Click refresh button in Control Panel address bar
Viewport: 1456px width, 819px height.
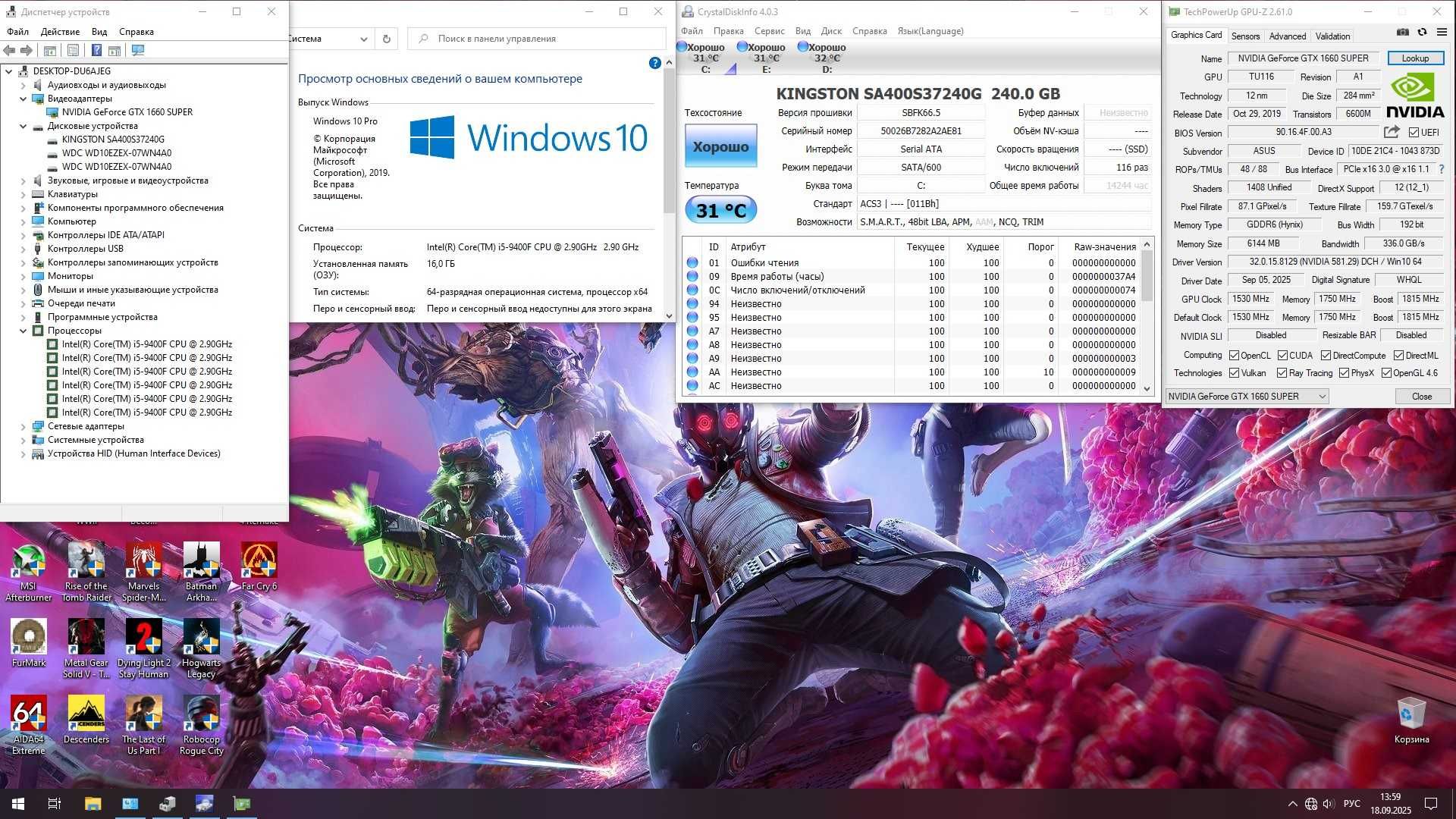[387, 39]
